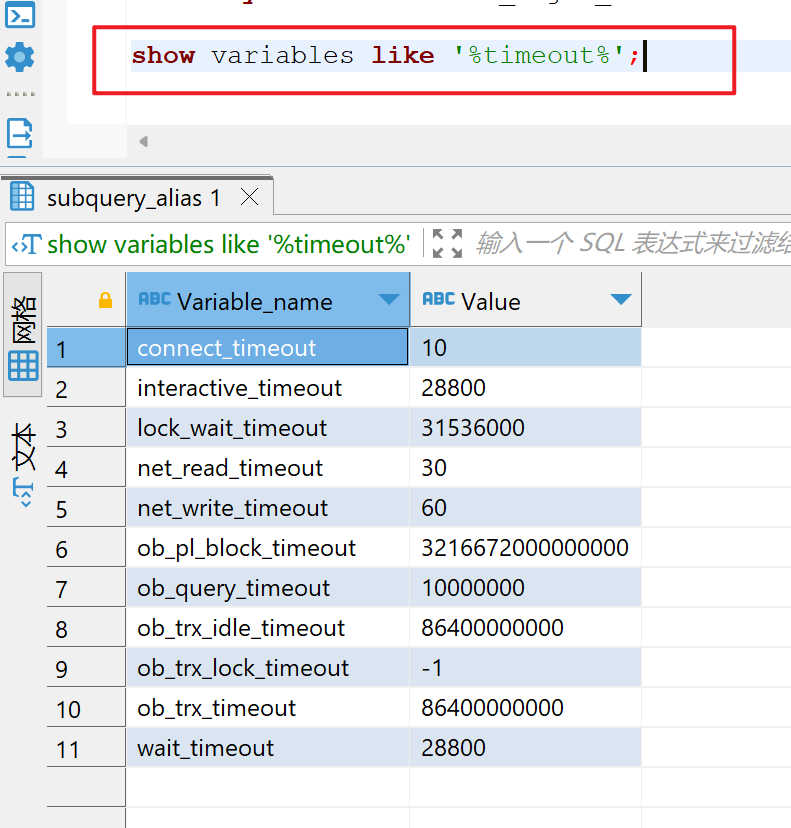Image resolution: width=791 pixels, height=828 pixels.
Task: Select the wait_timeout variable name cell
Action: pyautogui.click(x=205, y=748)
